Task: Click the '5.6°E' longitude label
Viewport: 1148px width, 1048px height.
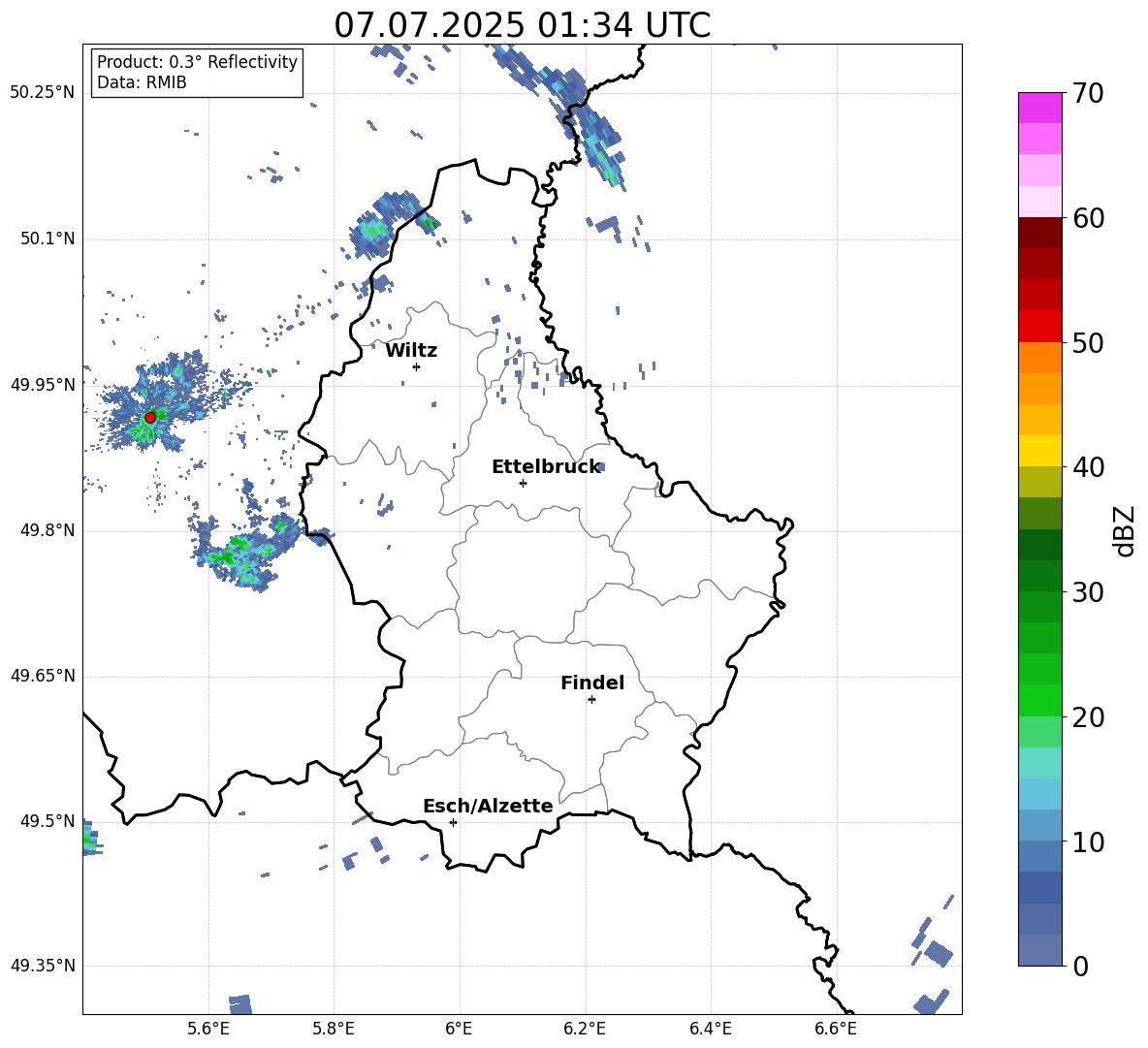Action: (208, 1029)
